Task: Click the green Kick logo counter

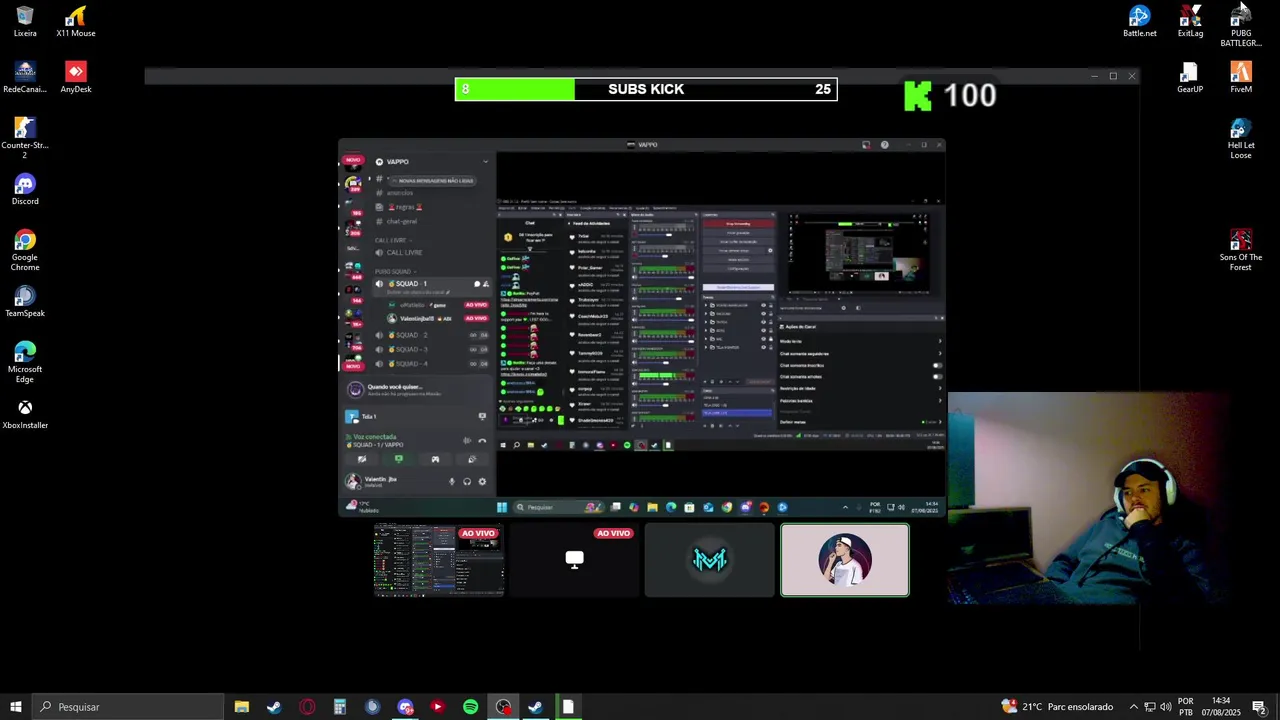Action: point(950,95)
